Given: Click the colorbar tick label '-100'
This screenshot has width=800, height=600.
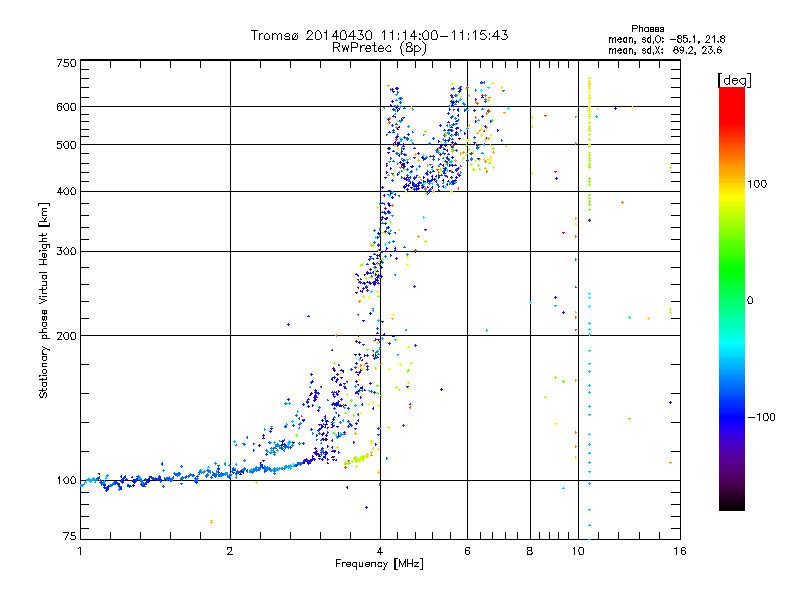Looking at the screenshot, I should pyautogui.click(x=761, y=417).
